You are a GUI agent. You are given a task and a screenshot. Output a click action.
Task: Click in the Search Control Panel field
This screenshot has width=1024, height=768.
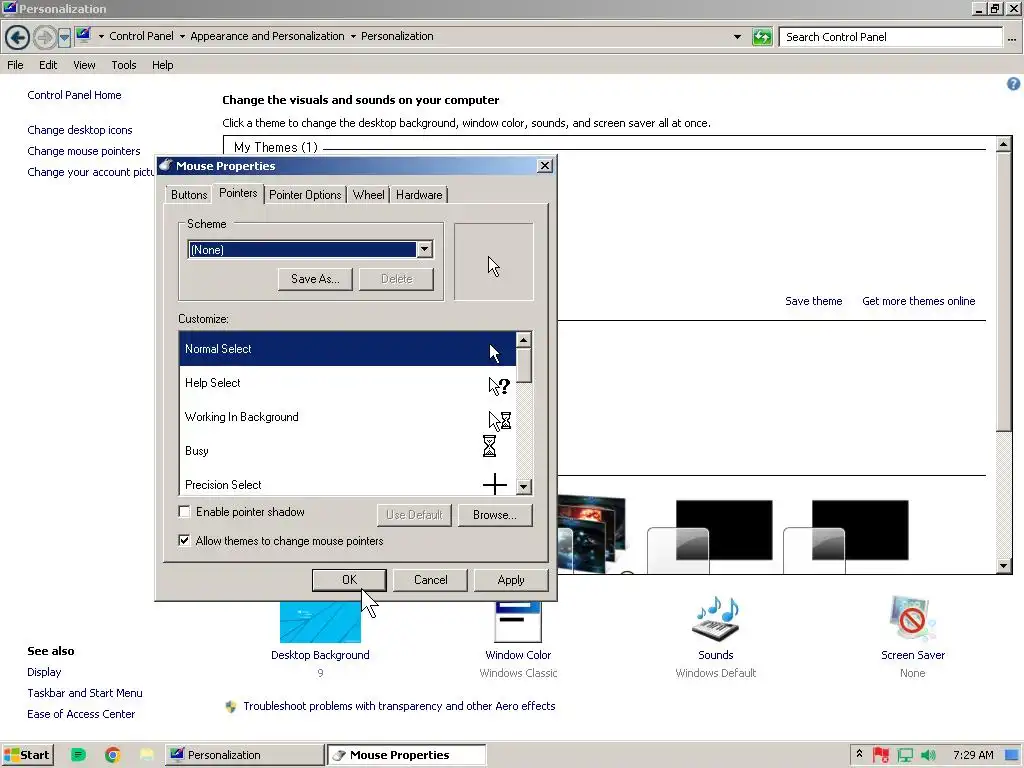[891, 37]
